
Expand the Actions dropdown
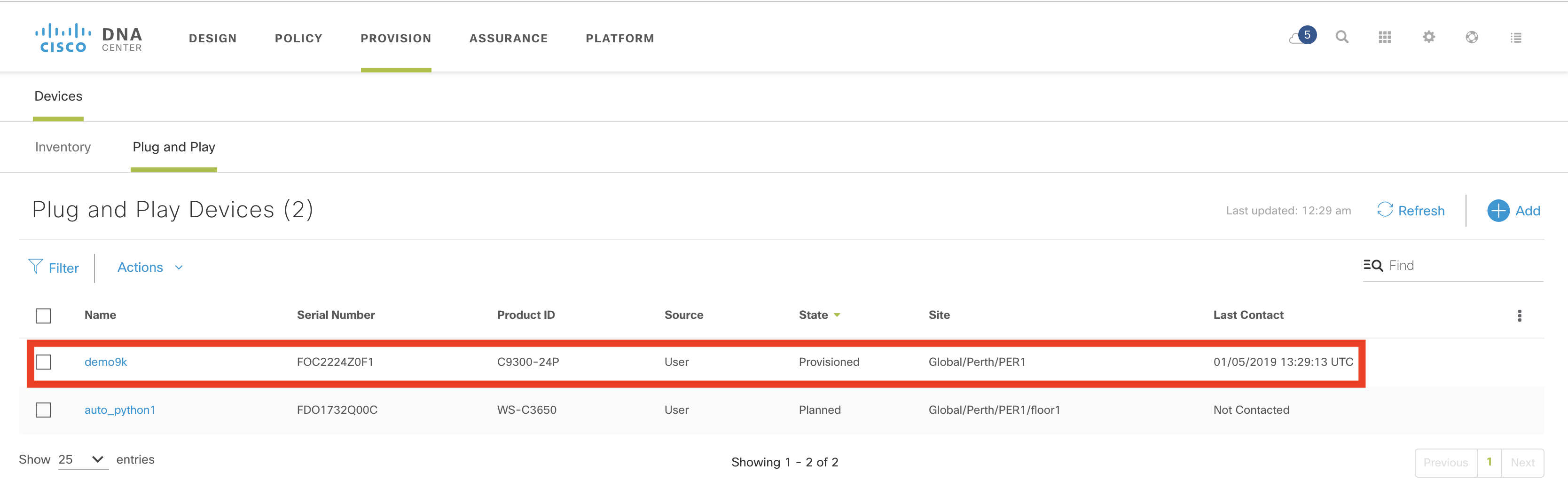tap(150, 268)
